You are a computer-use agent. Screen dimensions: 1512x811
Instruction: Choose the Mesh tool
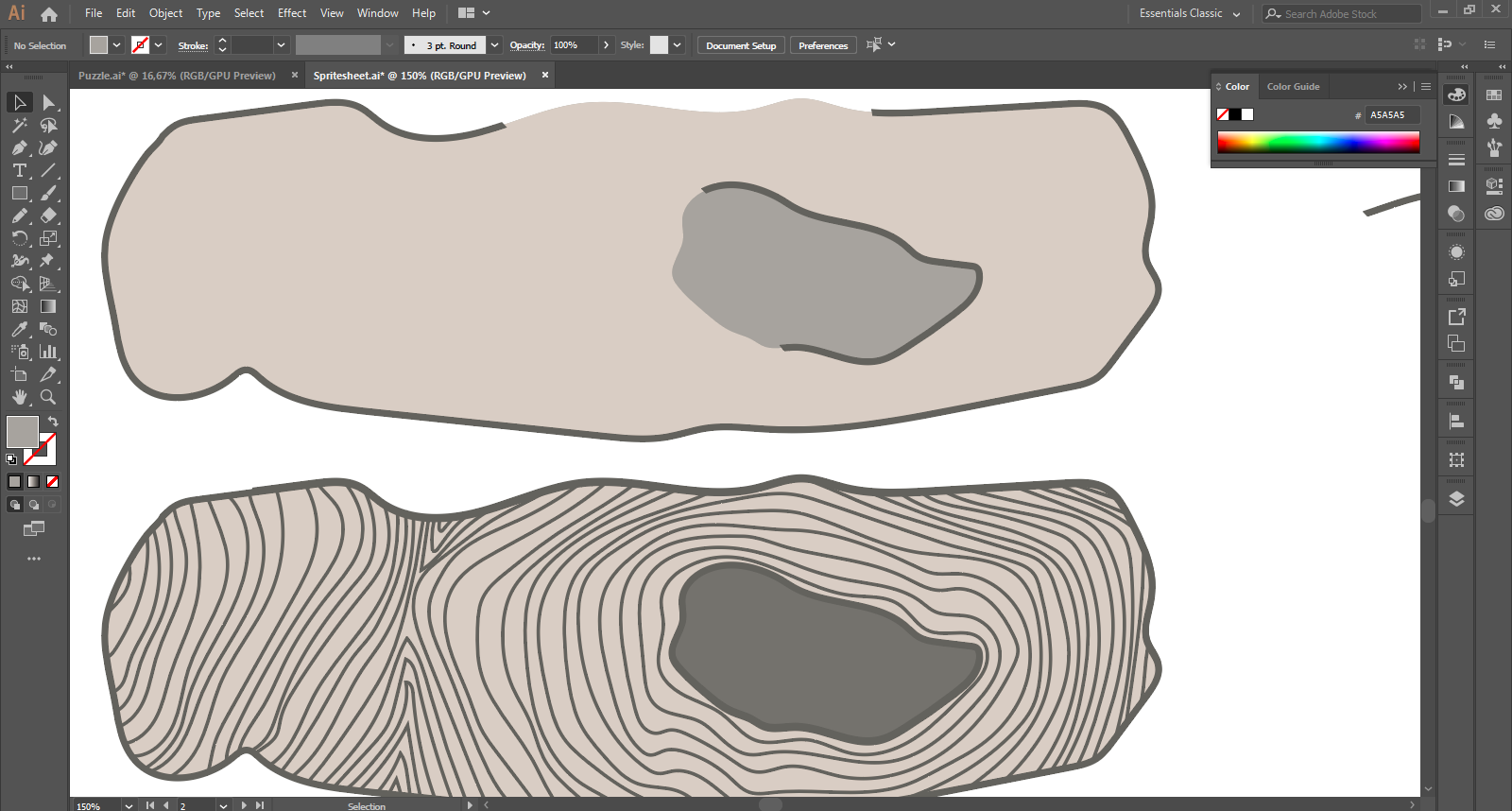[x=20, y=306]
